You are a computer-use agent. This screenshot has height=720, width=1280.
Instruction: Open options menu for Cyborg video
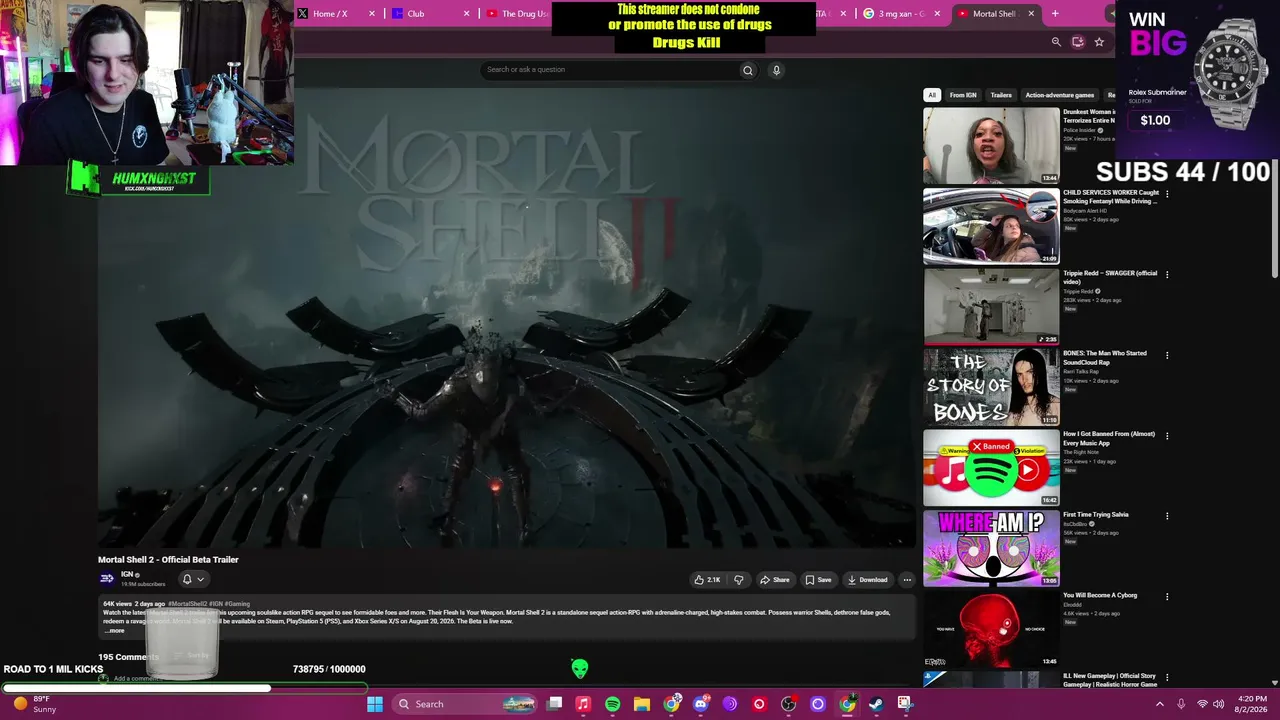click(x=1167, y=597)
